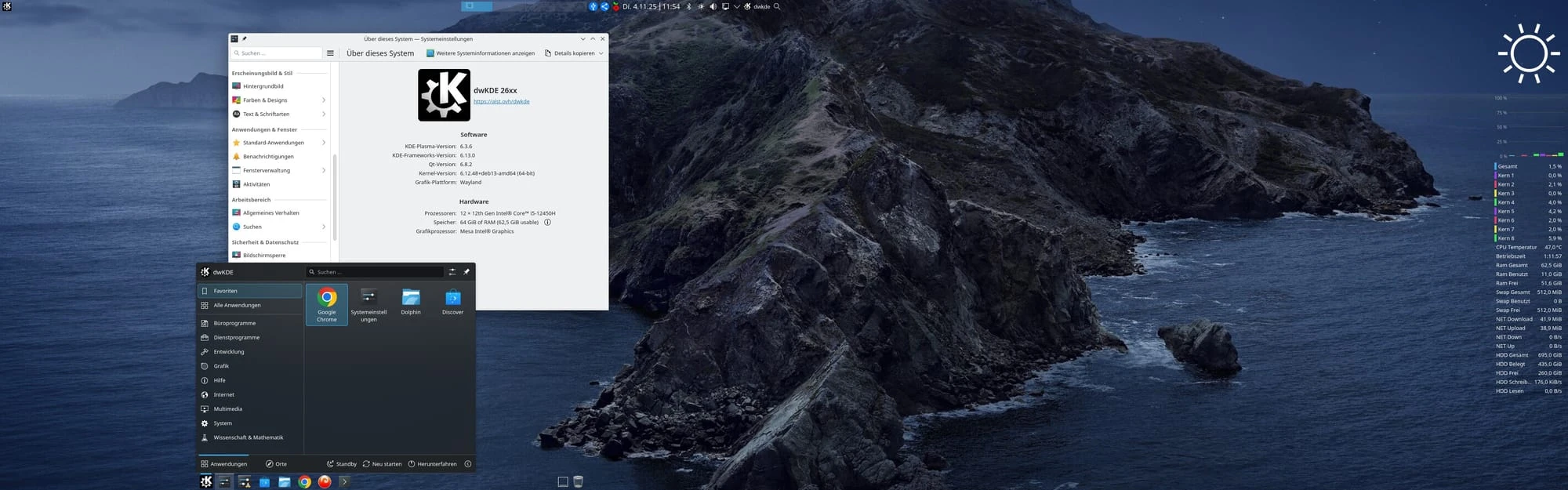Open Farben & Designs settings
Screen dimensions: 1568x490
pos(279,100)
